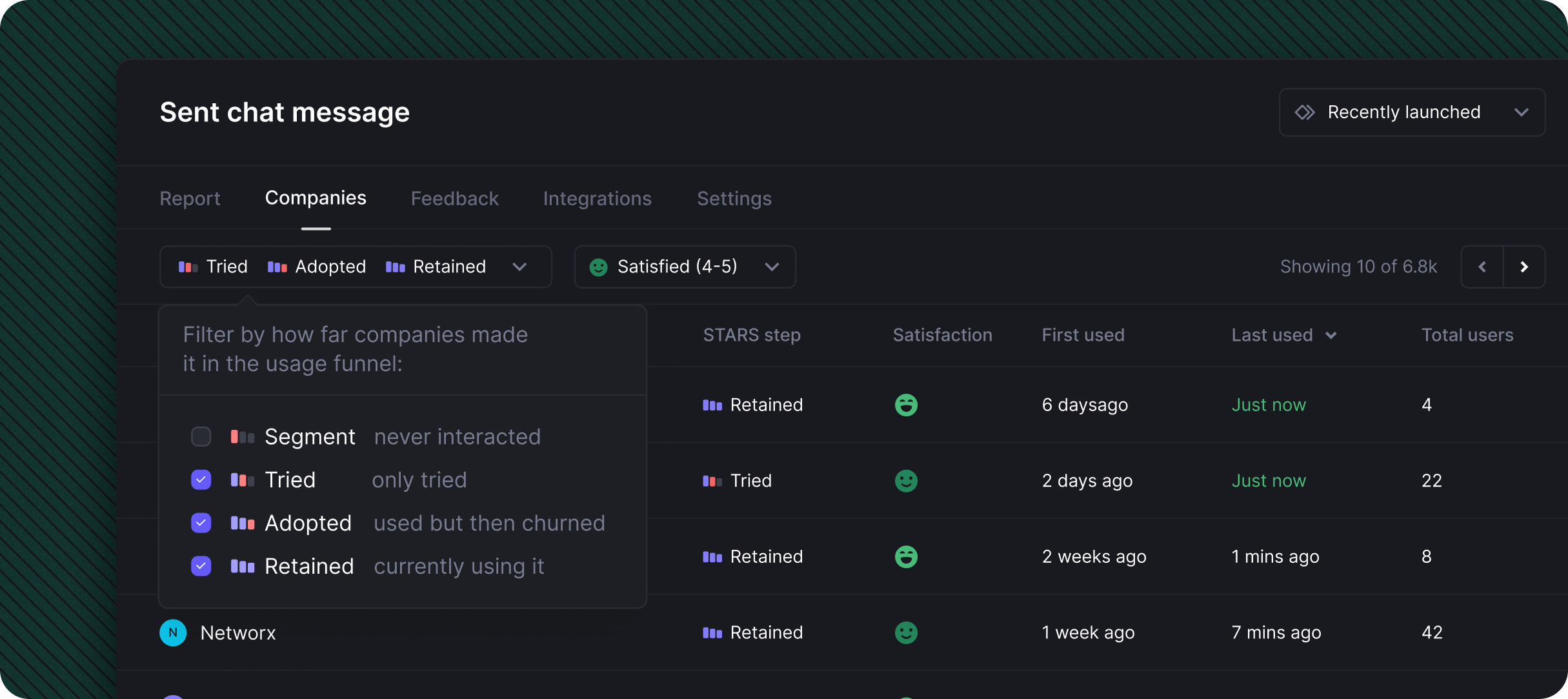Click the grinning satisfaction face in the '6 daysago' row

coord(906,405)
